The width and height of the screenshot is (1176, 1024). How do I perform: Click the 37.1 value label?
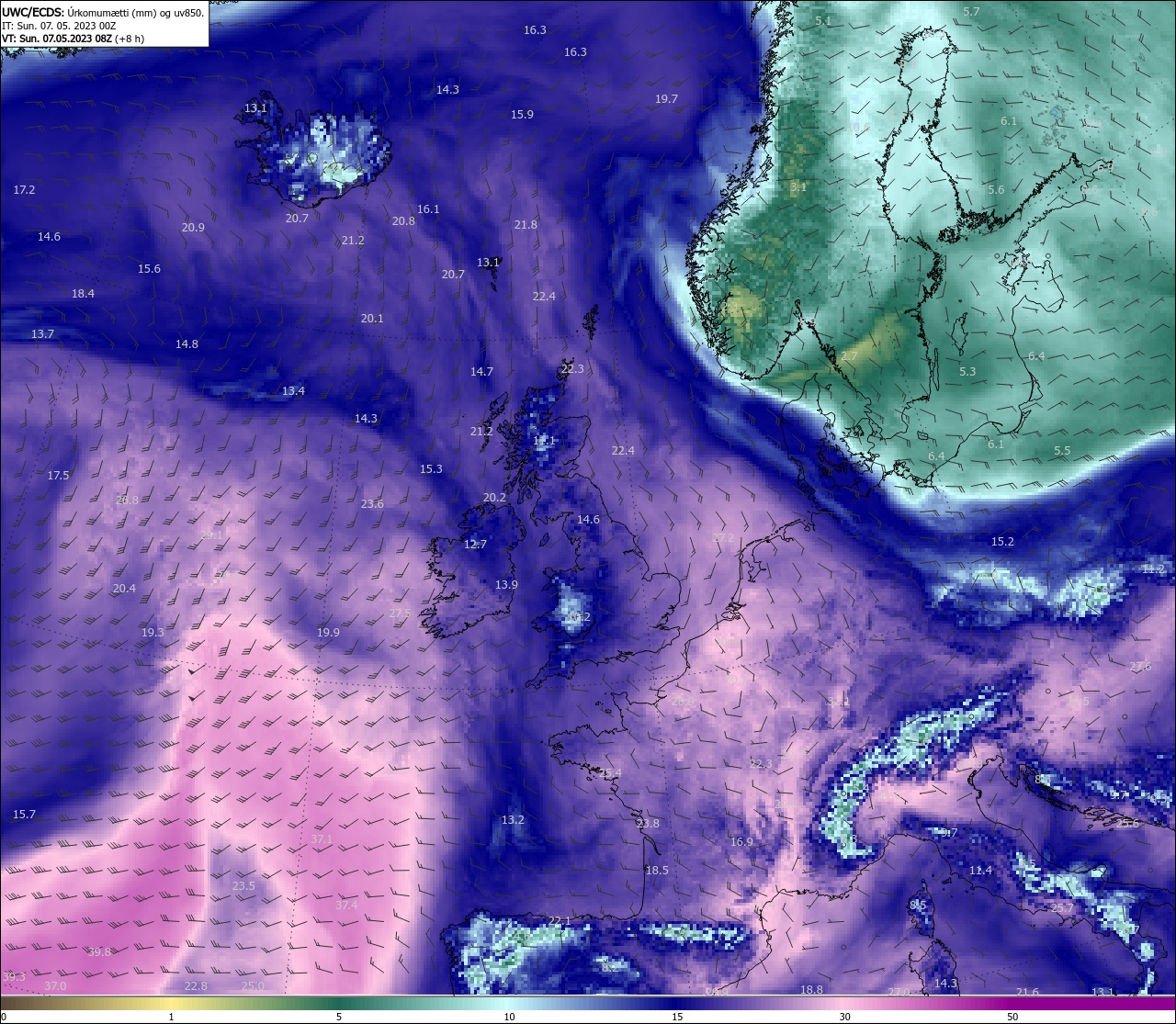(322, 839)
